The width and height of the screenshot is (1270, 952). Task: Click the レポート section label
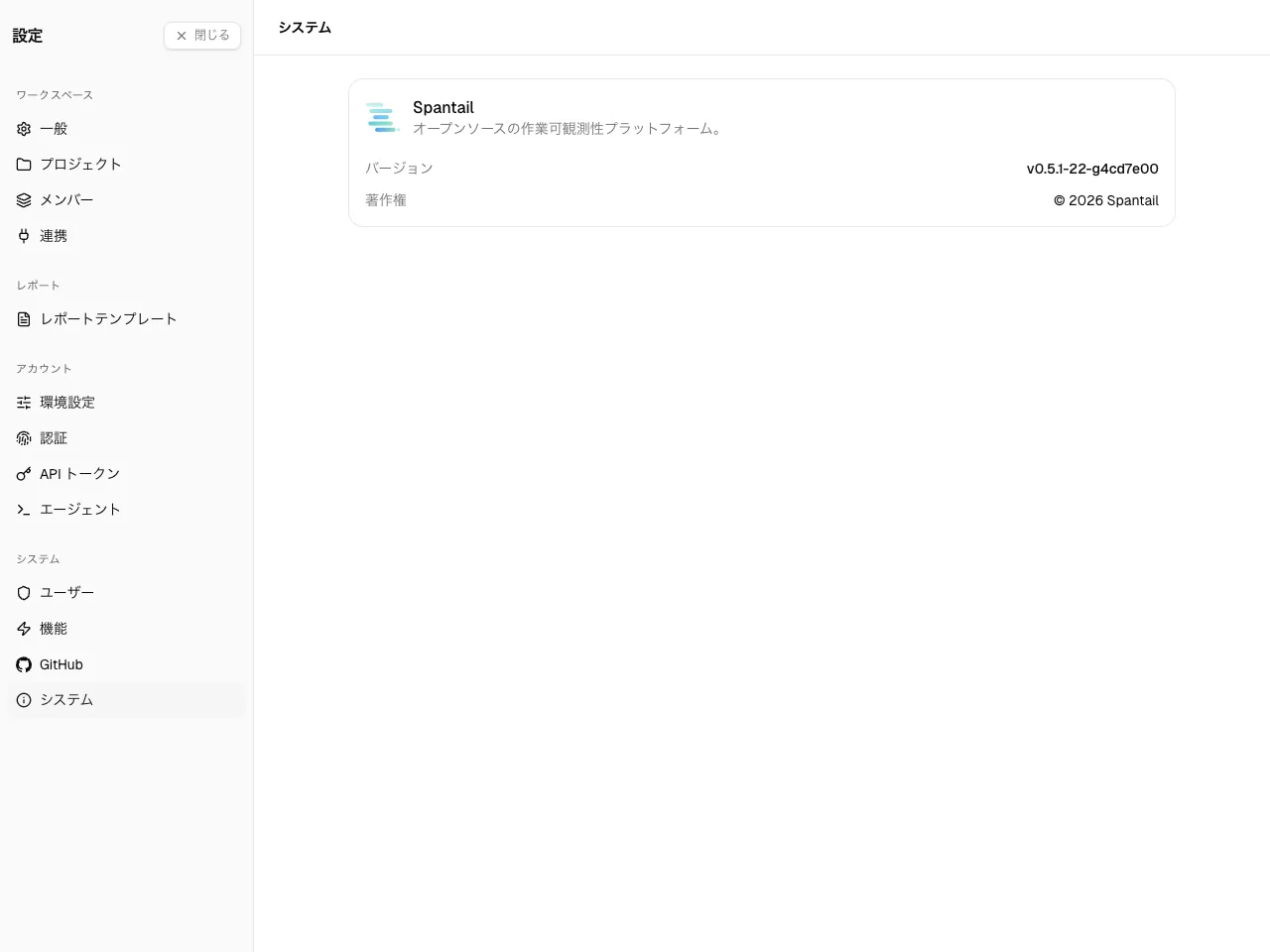click(38, 286)
